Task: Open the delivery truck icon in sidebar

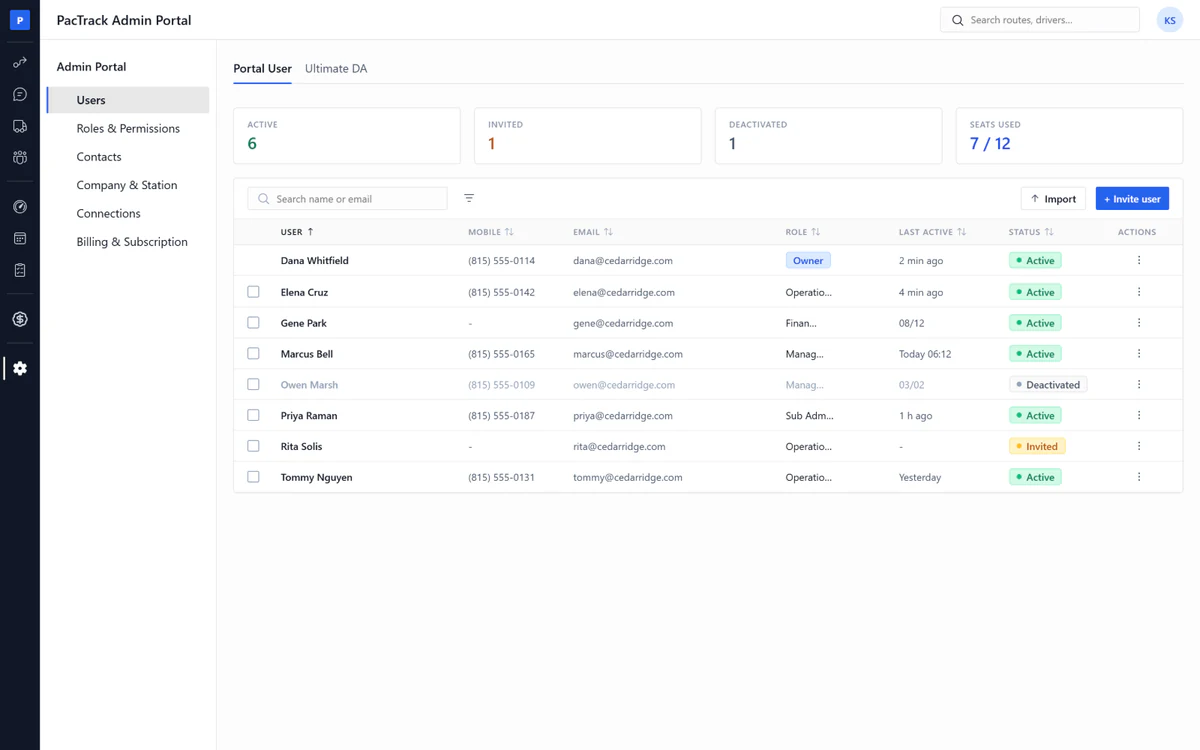Action: pos(20,126)
